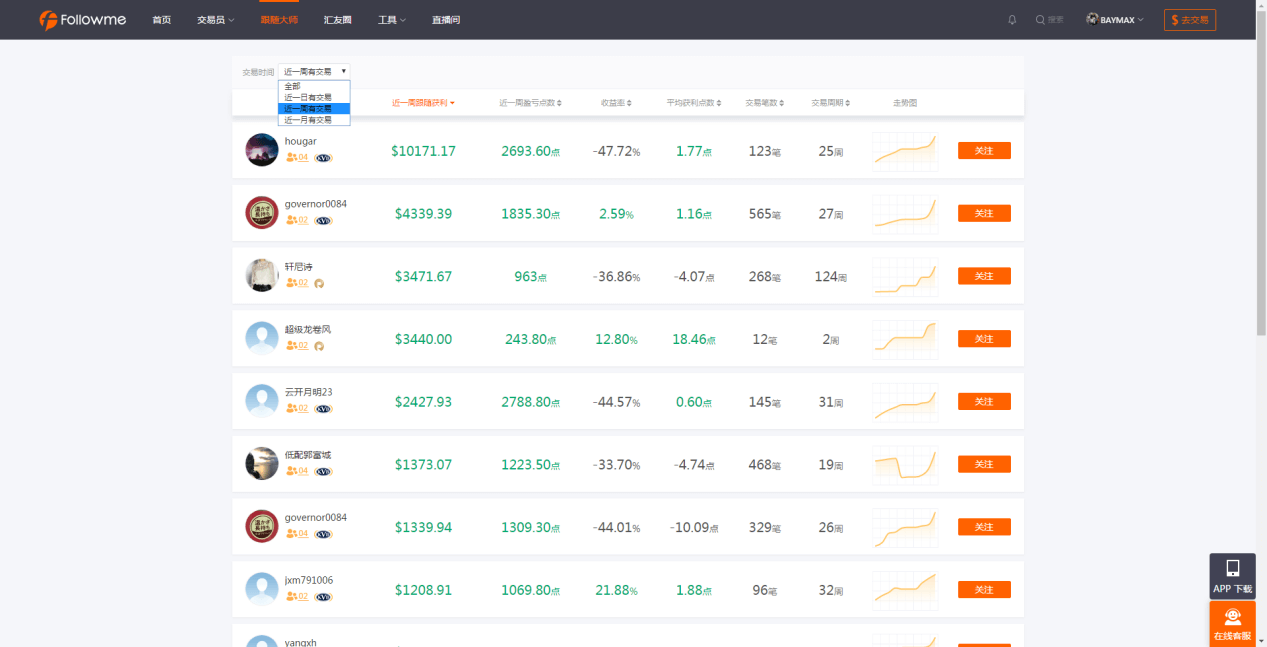Viewport: 1267px width, 647px height.
Task: Click 超级龙卷风's 12.80% return value
Action: point(616,340)
